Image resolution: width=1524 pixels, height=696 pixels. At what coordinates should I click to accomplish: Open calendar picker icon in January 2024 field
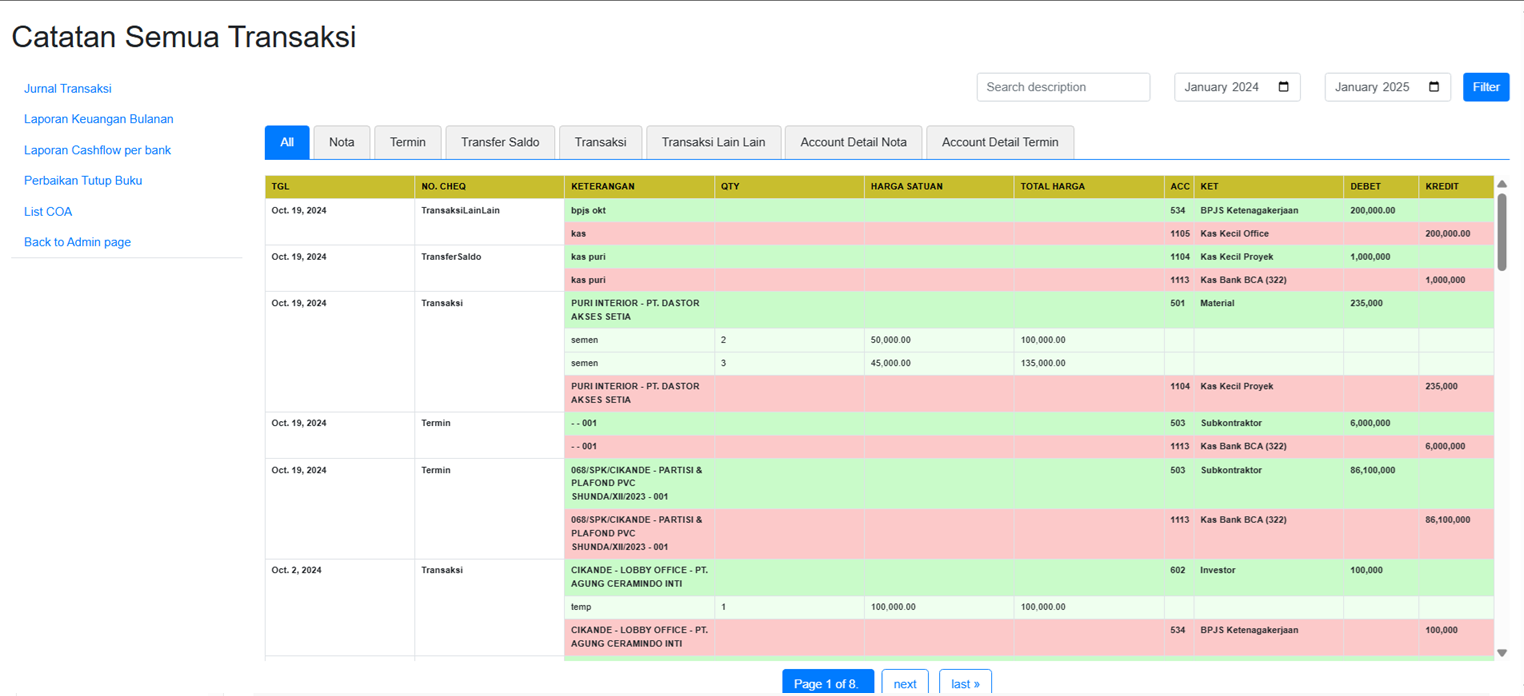pos(1284,87)
